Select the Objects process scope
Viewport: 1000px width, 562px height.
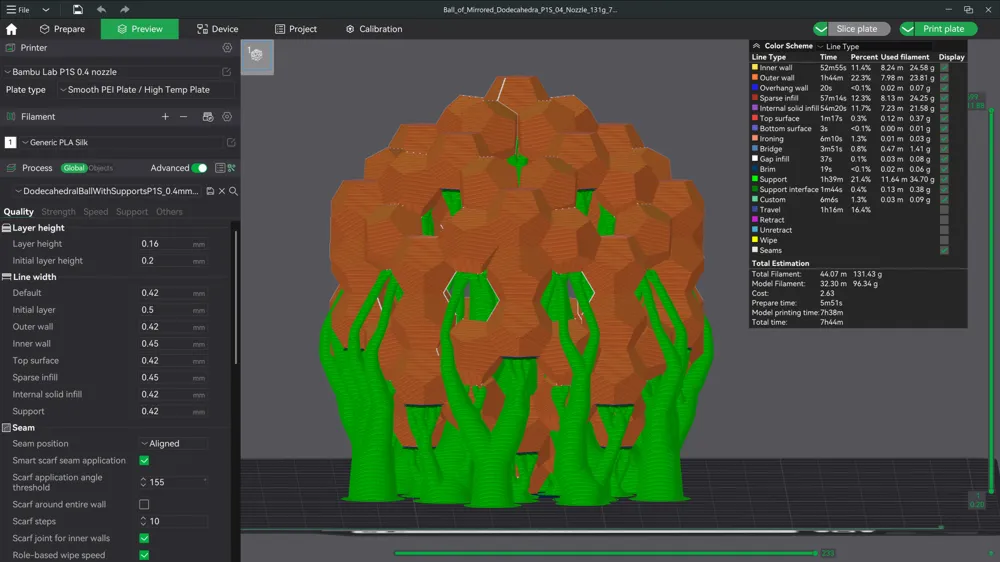(101, 168)
